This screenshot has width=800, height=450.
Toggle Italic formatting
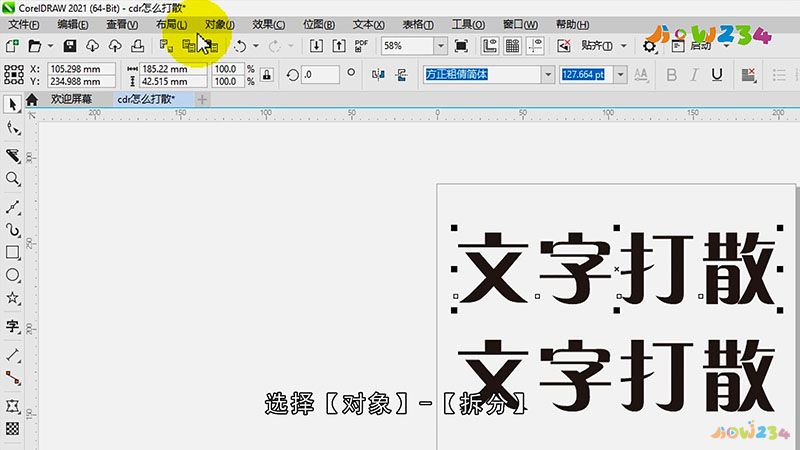pos(694,75)
